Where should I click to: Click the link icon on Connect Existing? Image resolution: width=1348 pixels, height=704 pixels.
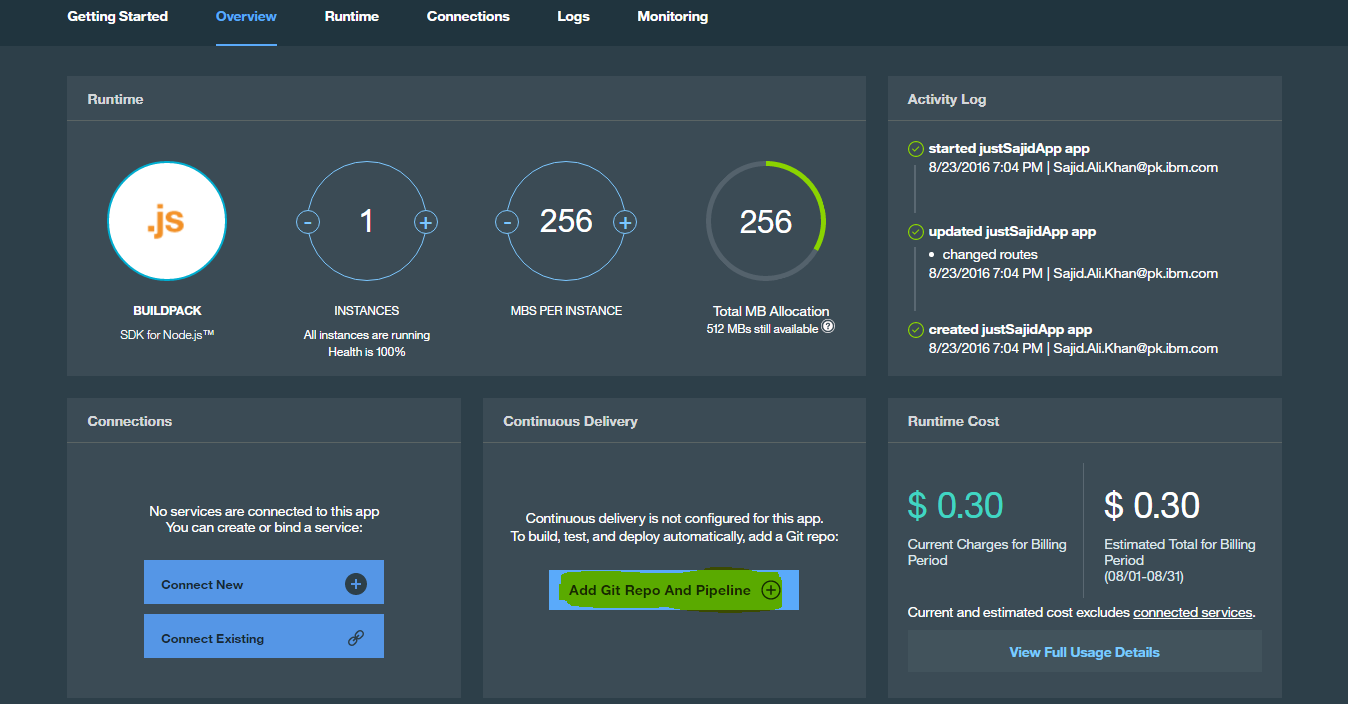point(356,638)
